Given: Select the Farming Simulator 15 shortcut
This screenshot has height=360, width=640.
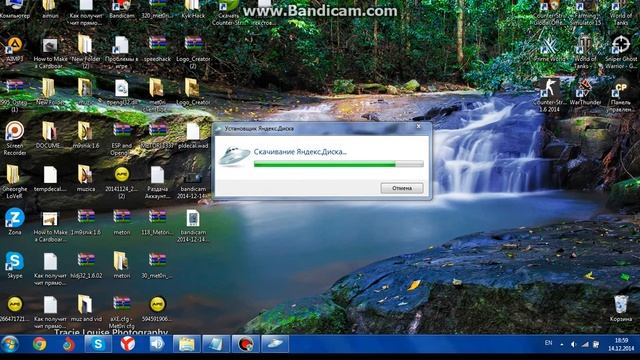Looking at the screenshot, I should (x=585, y=12).
